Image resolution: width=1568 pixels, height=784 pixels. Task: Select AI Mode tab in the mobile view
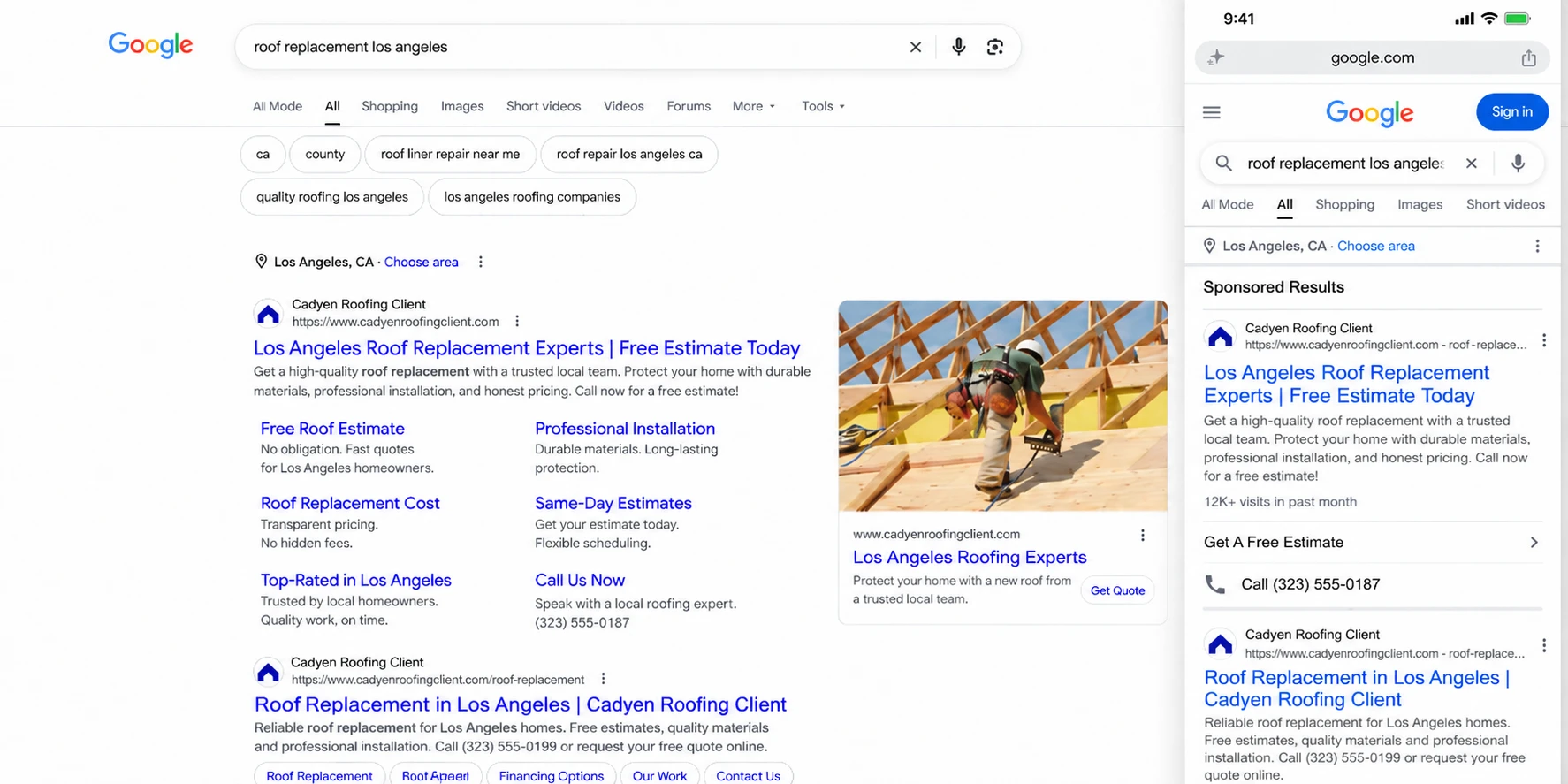(x=1228, y=204)
